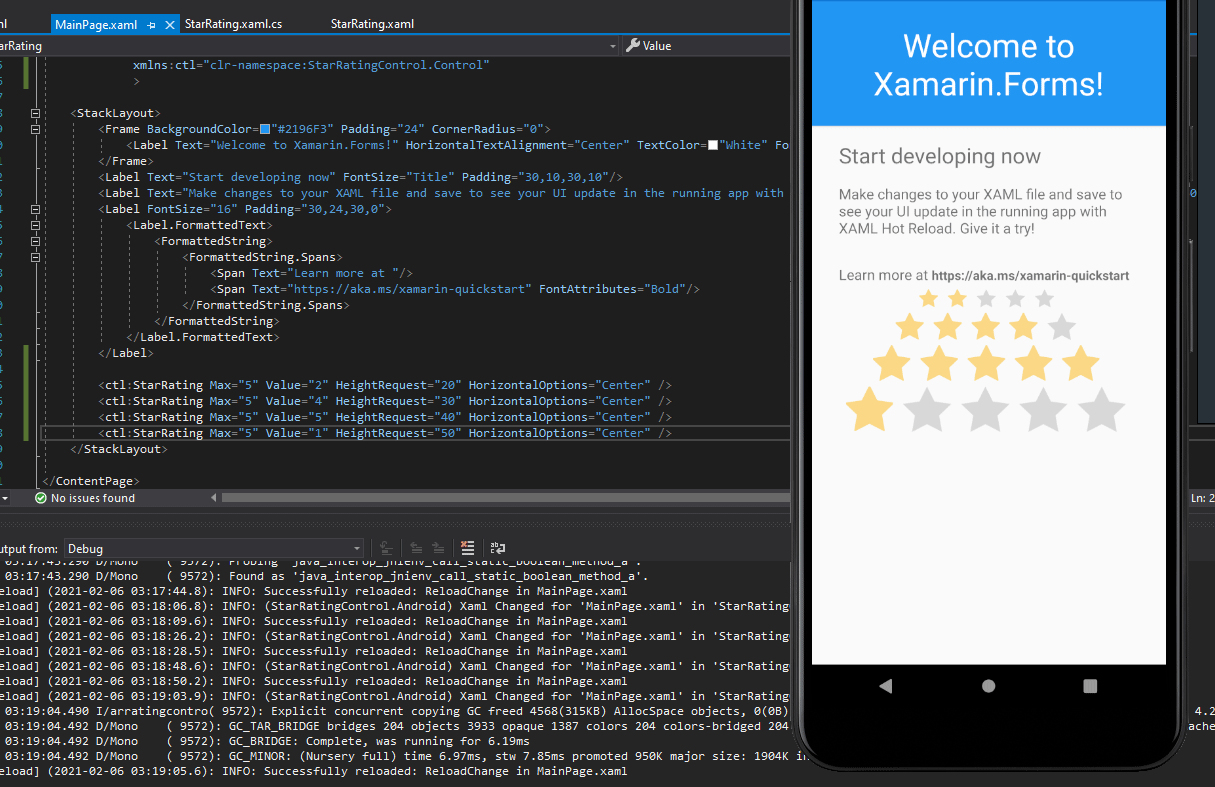
Task: Click the StarRating Value="2" code line
Action: (x=385, y=385)
